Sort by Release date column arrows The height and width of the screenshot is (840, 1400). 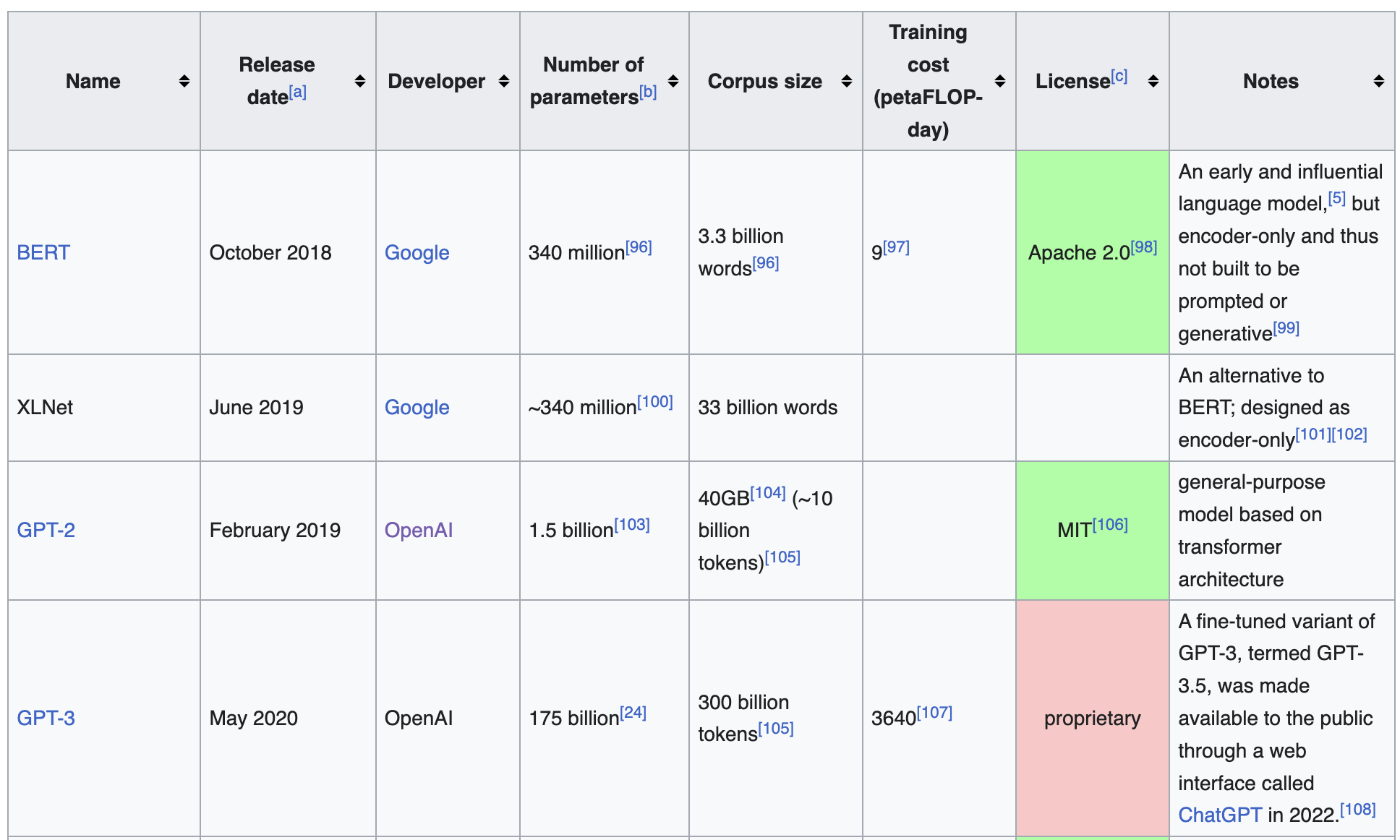[359, 81]
